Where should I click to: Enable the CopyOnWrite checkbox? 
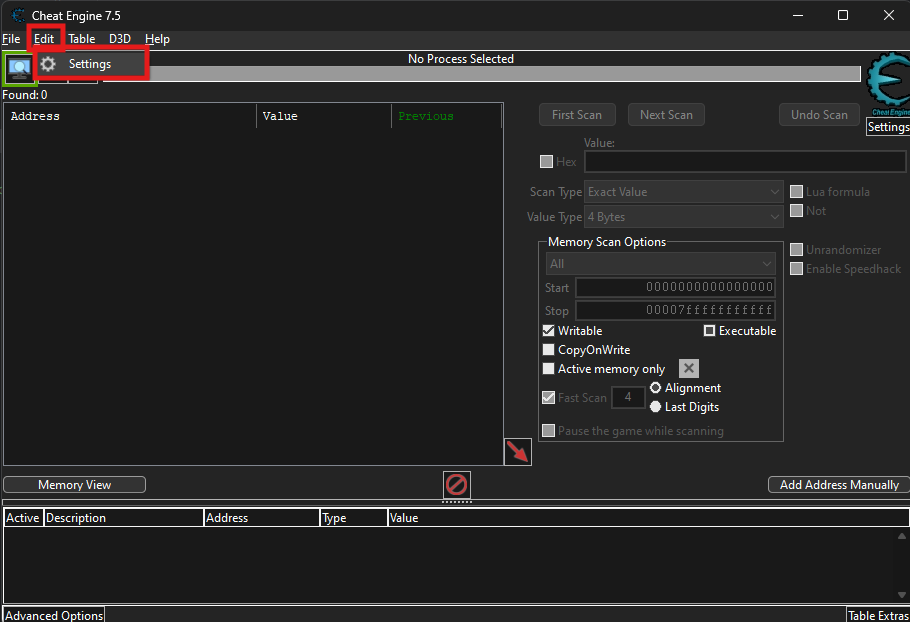click(548, 350)
